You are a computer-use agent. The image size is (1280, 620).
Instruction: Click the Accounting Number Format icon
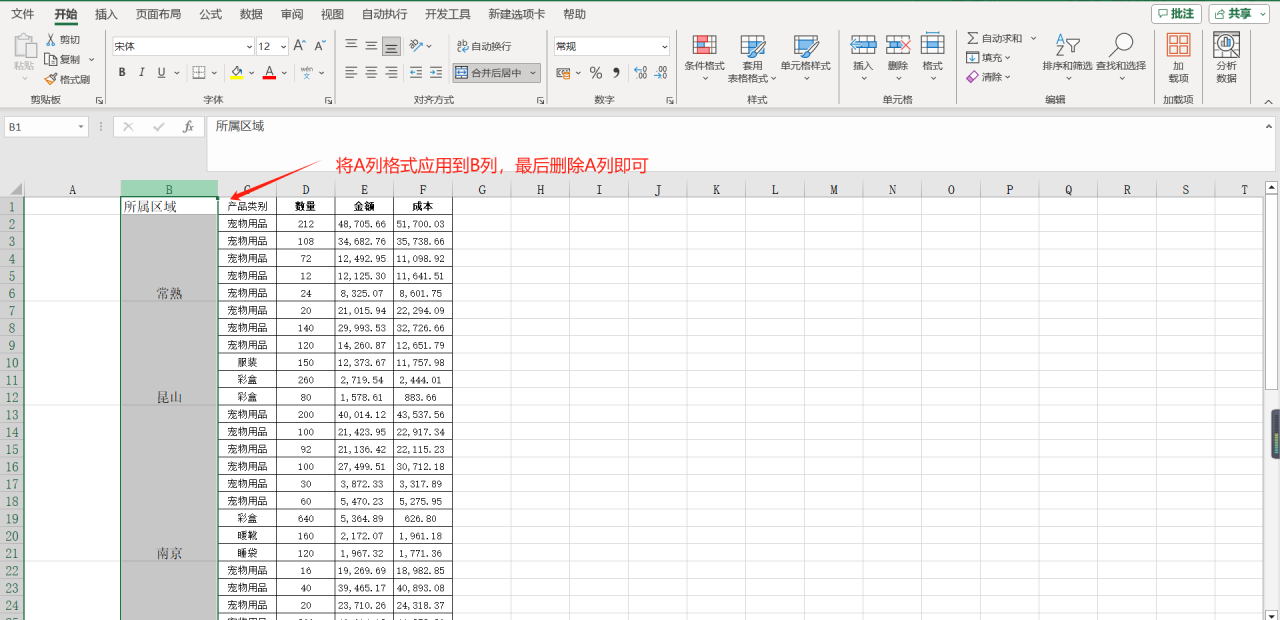tap(563, 72)
